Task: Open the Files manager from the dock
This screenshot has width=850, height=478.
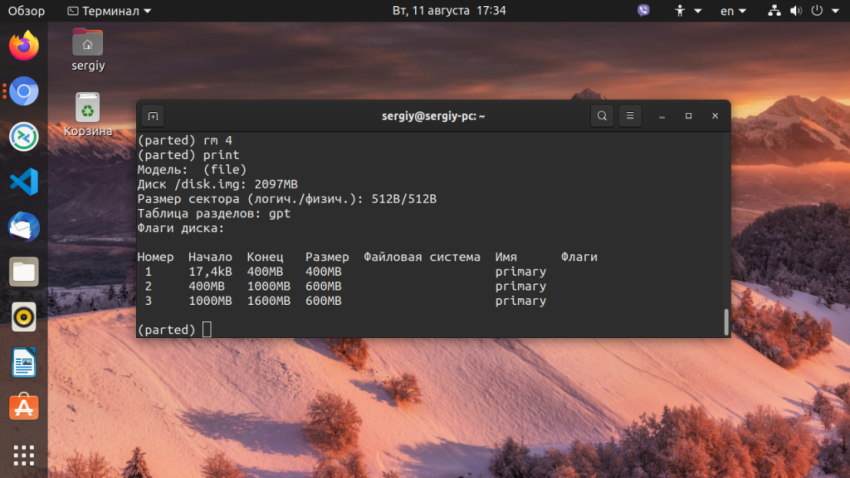Action: tap(24, 271)
